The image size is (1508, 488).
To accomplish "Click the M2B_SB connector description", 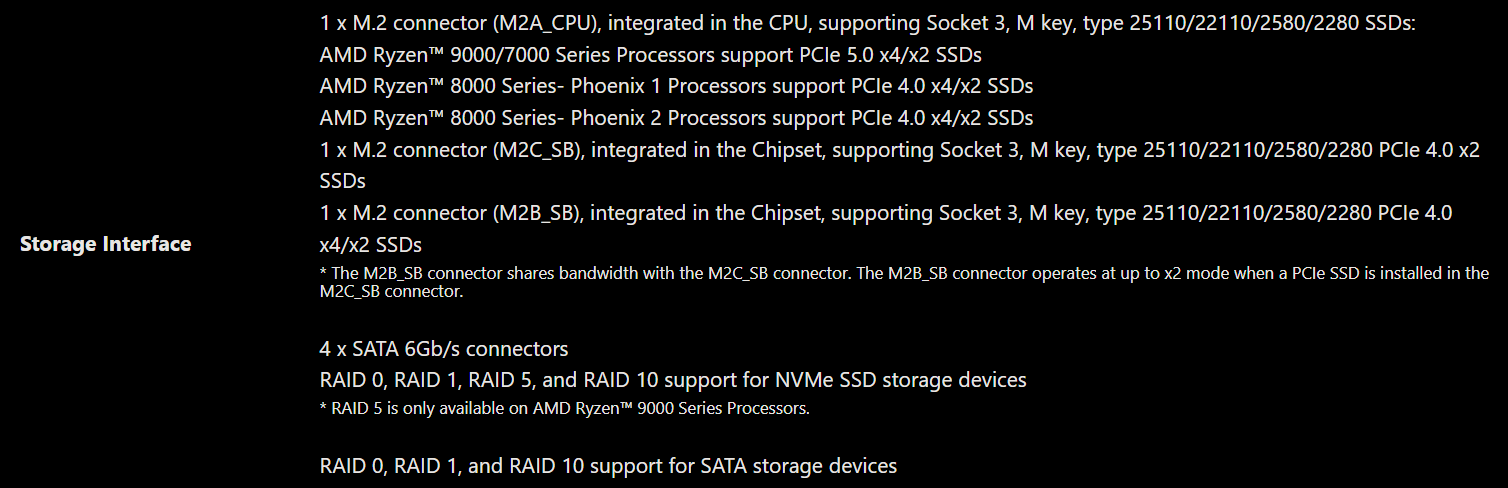I will [886, 229].
